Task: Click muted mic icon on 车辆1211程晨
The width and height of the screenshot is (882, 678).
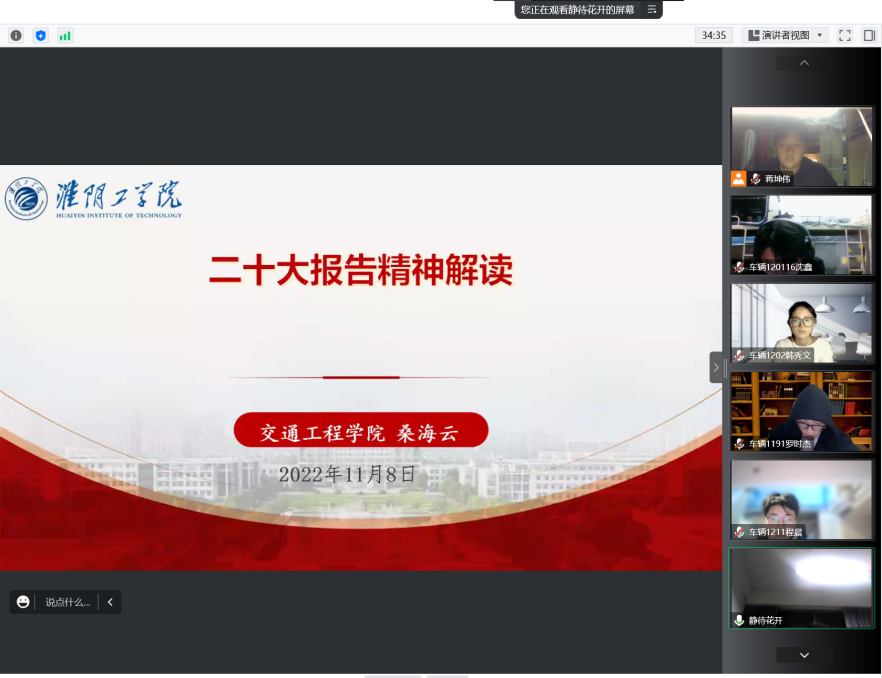Action: pos(739,532)
